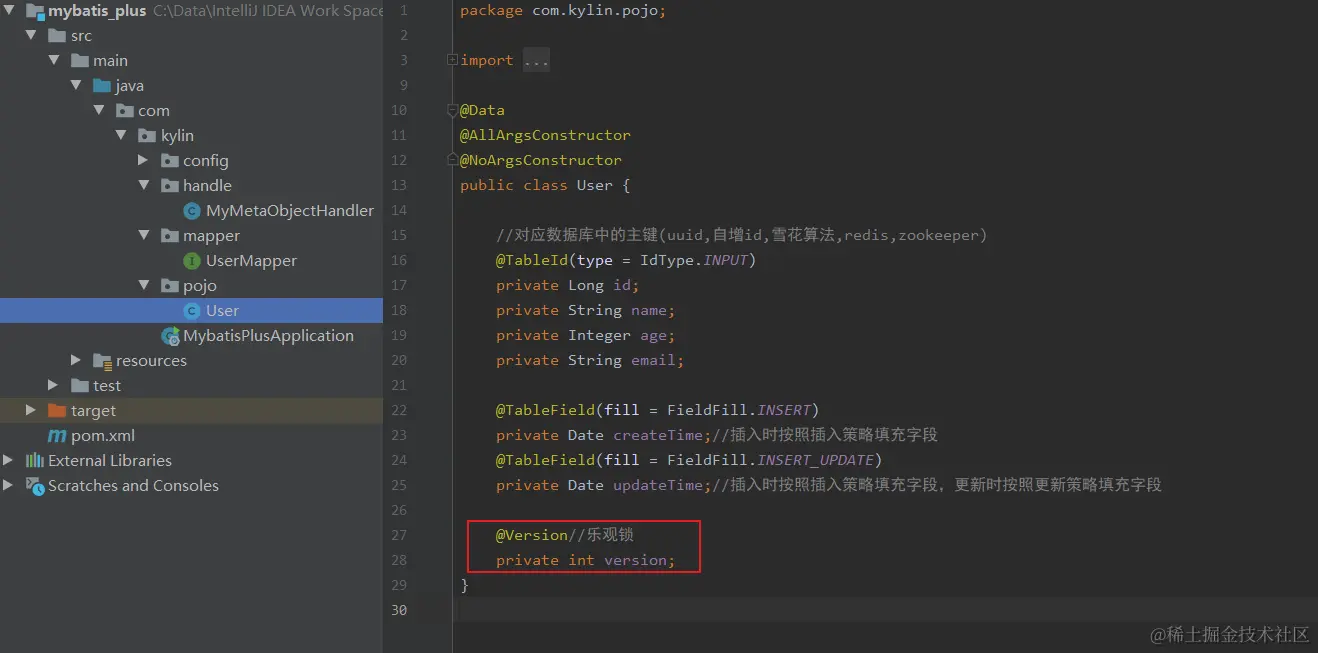Click line number 16 in gutter
Viewport: 1318px width, 653px height.
pos(399,260)
